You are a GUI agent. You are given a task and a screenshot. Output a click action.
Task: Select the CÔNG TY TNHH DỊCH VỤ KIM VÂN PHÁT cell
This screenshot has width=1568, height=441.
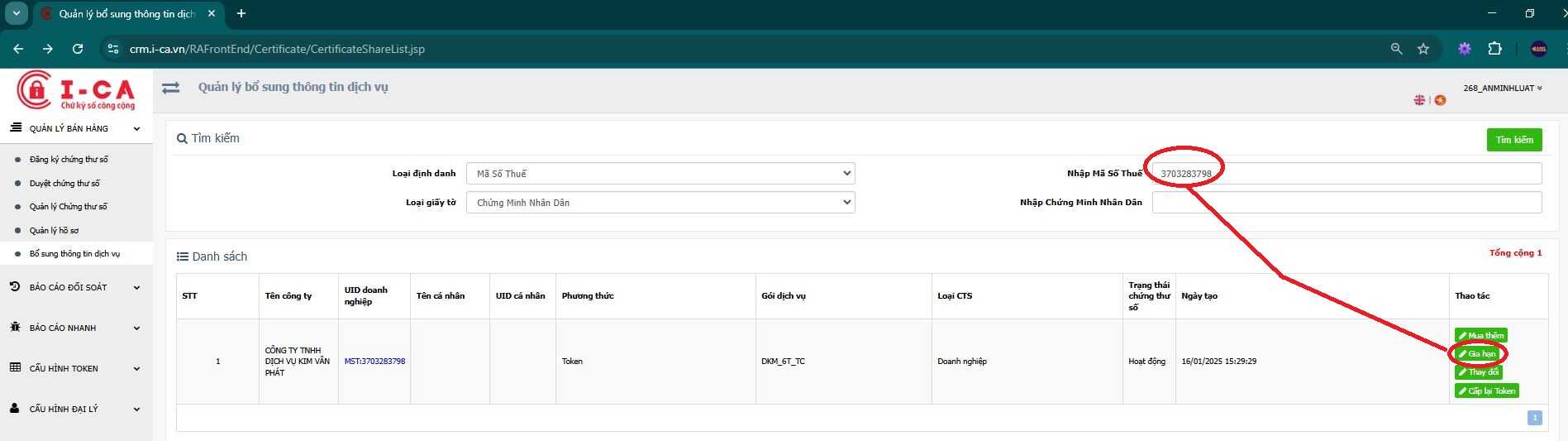(298, 362)
